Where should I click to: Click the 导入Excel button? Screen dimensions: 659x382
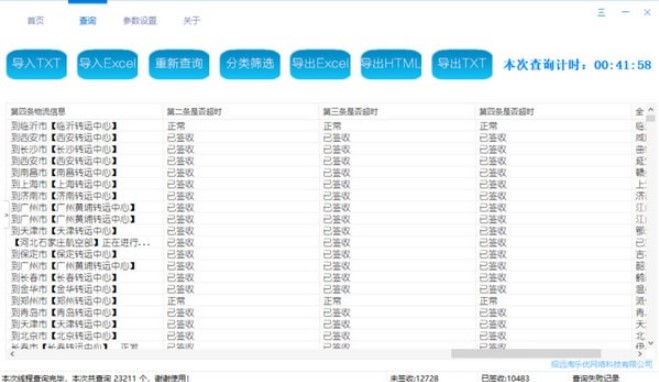[x=108, y=64]
